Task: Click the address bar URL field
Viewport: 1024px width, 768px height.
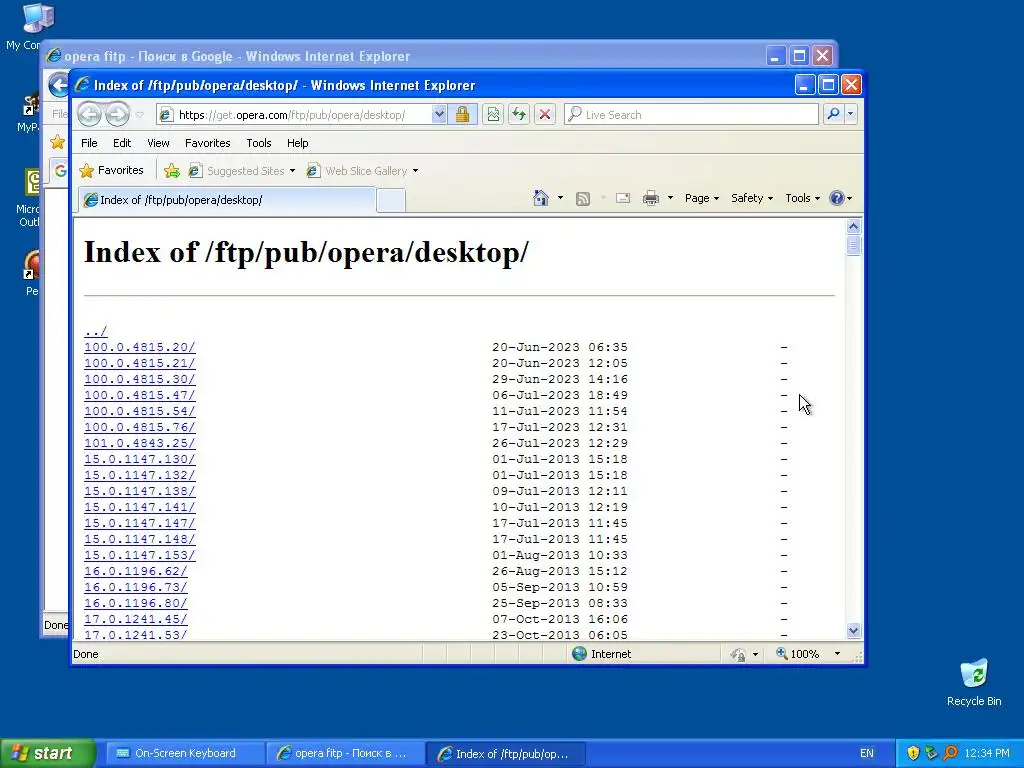Action: [x=294, y=115]
